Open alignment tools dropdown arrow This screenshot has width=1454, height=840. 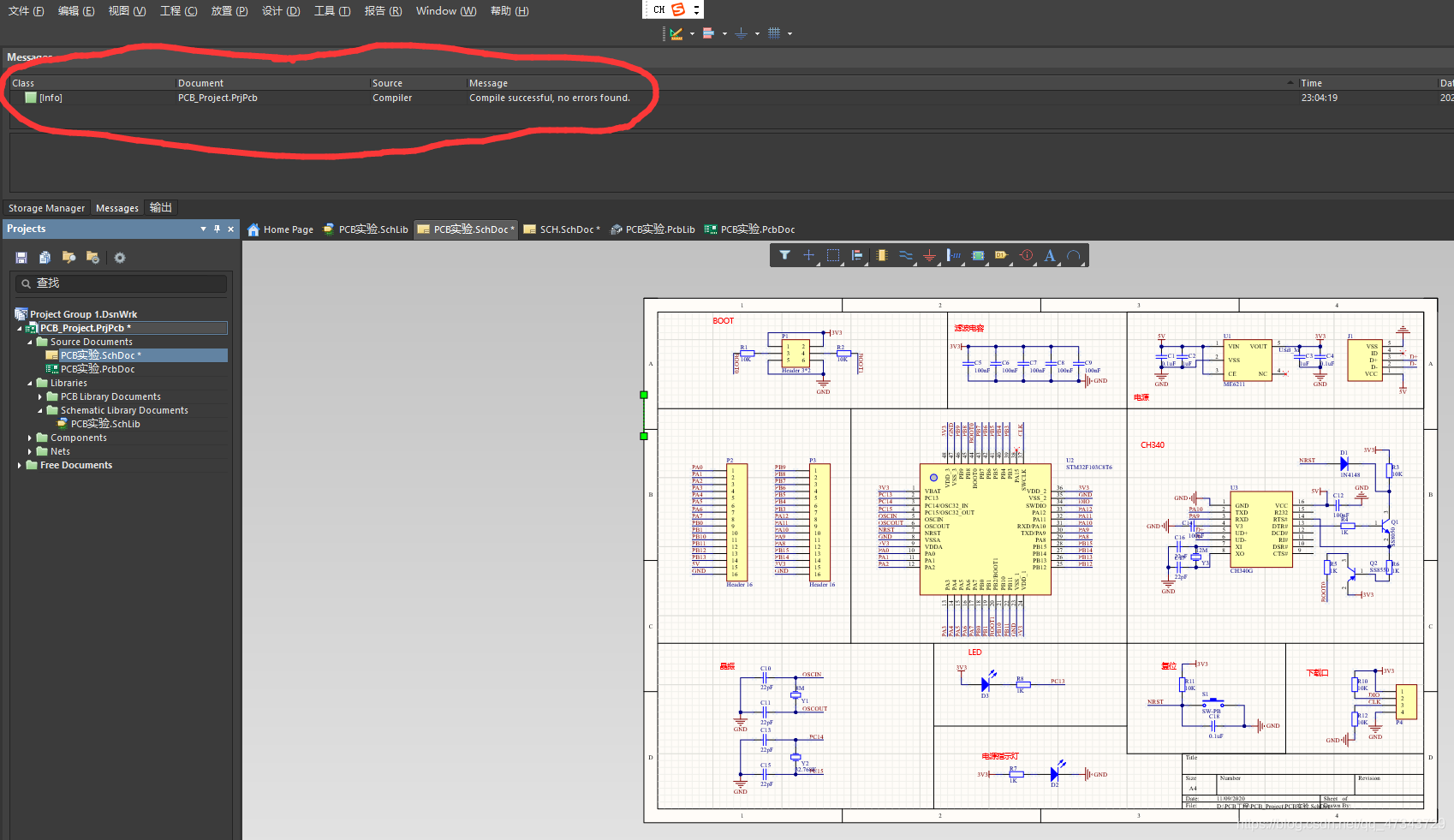tap(724, 34)
